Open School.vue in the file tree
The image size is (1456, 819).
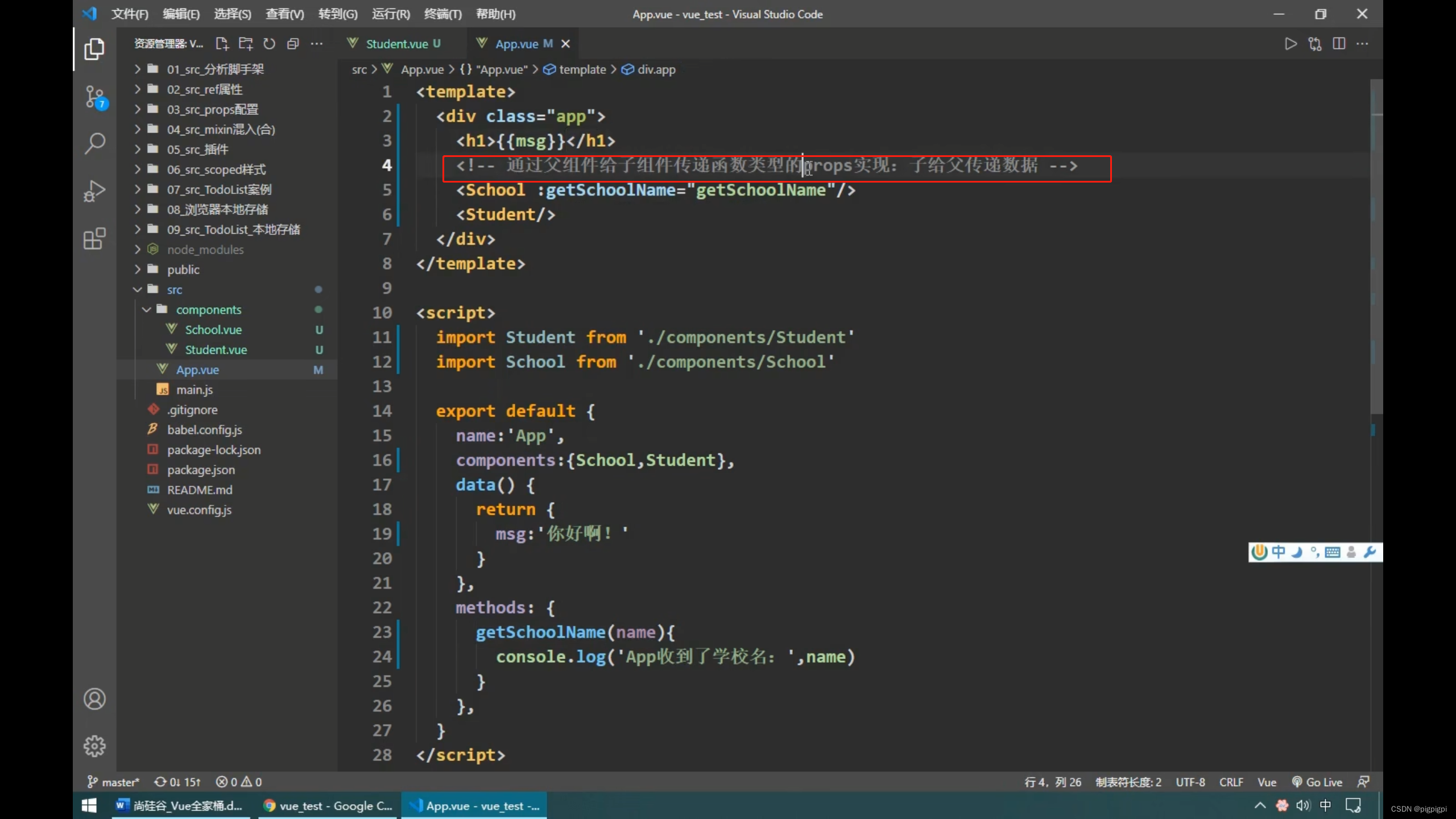(x=227, y=330)
